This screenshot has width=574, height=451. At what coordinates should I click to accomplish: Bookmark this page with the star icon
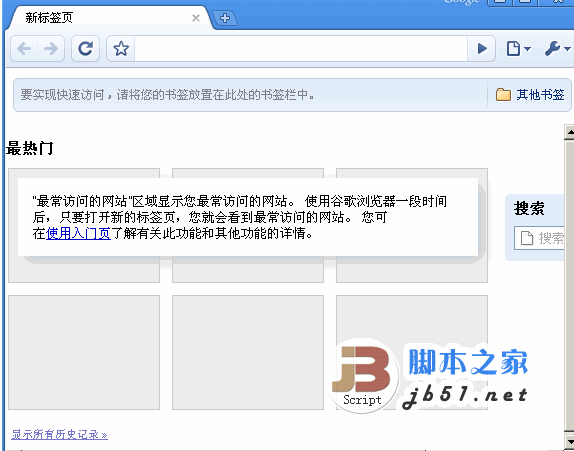[x=121, y=48]
